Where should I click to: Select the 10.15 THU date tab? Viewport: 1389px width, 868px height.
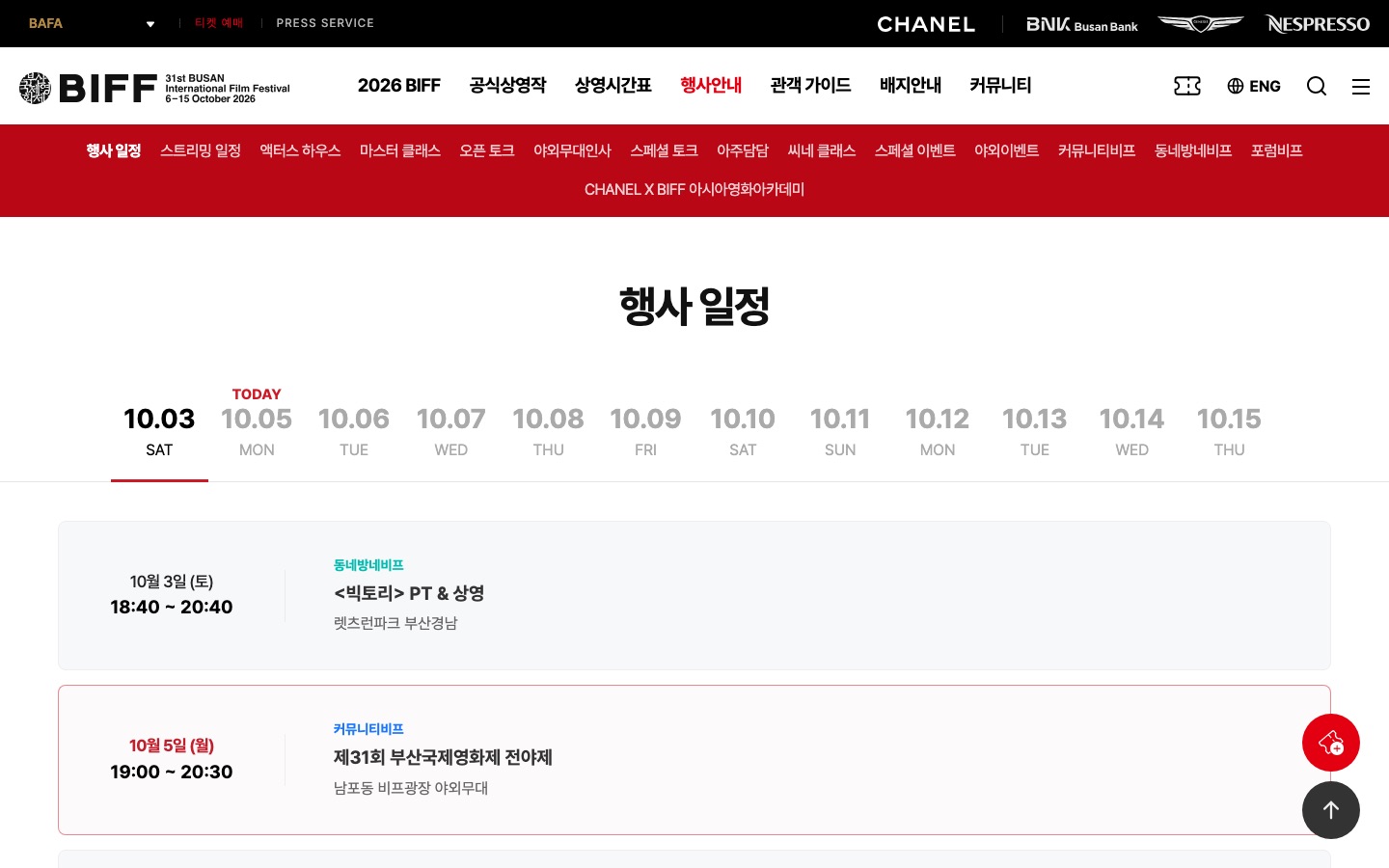1229,431
